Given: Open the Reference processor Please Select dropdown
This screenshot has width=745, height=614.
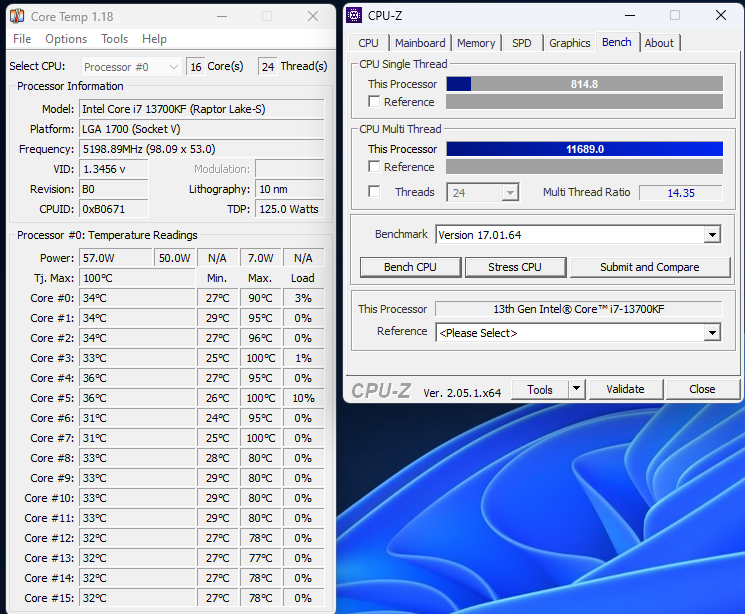Looking at the screenshot, I should tap(578, 333).
